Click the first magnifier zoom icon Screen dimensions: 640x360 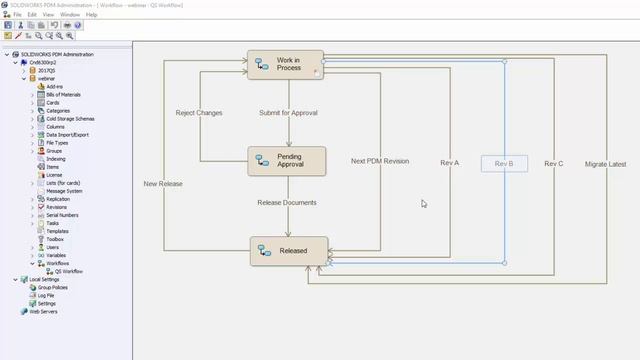(39, 36)
